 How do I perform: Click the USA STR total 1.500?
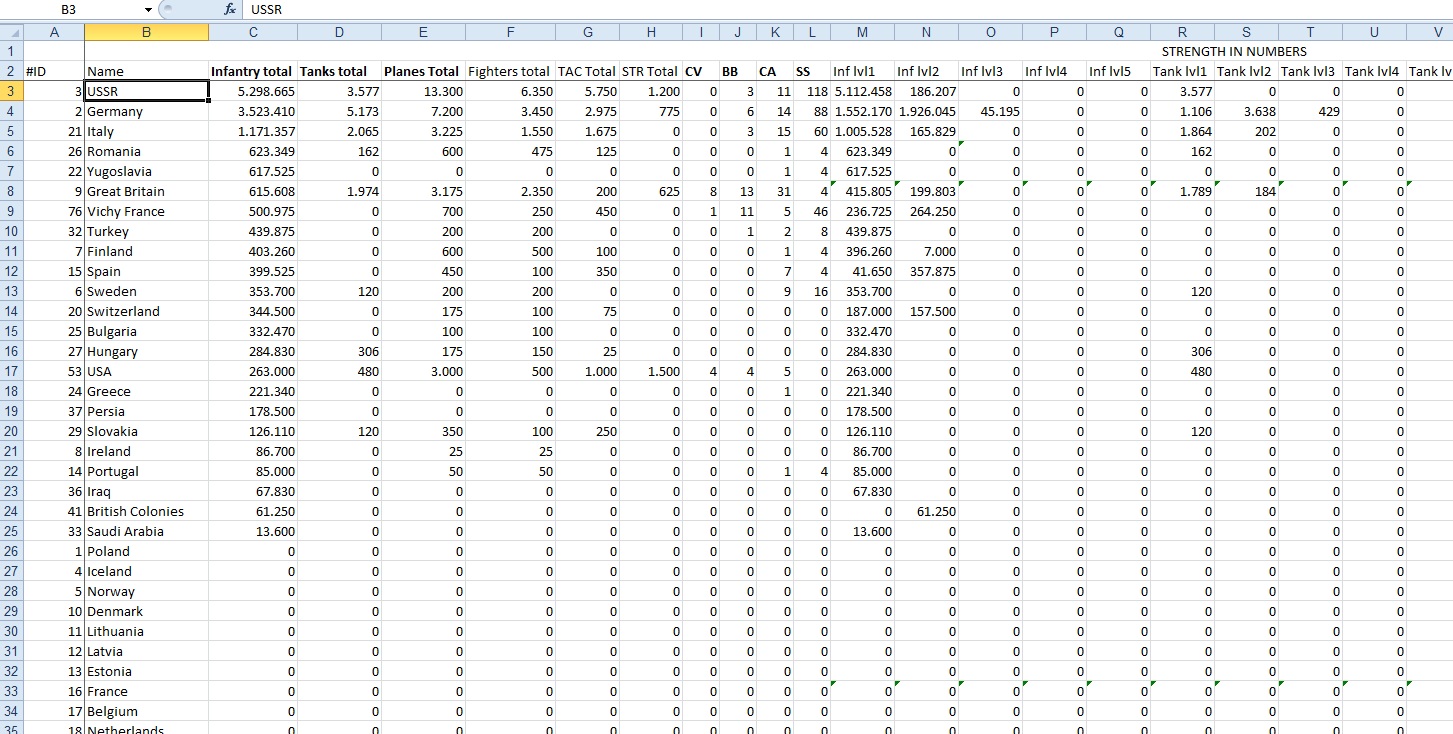point(651,371)
